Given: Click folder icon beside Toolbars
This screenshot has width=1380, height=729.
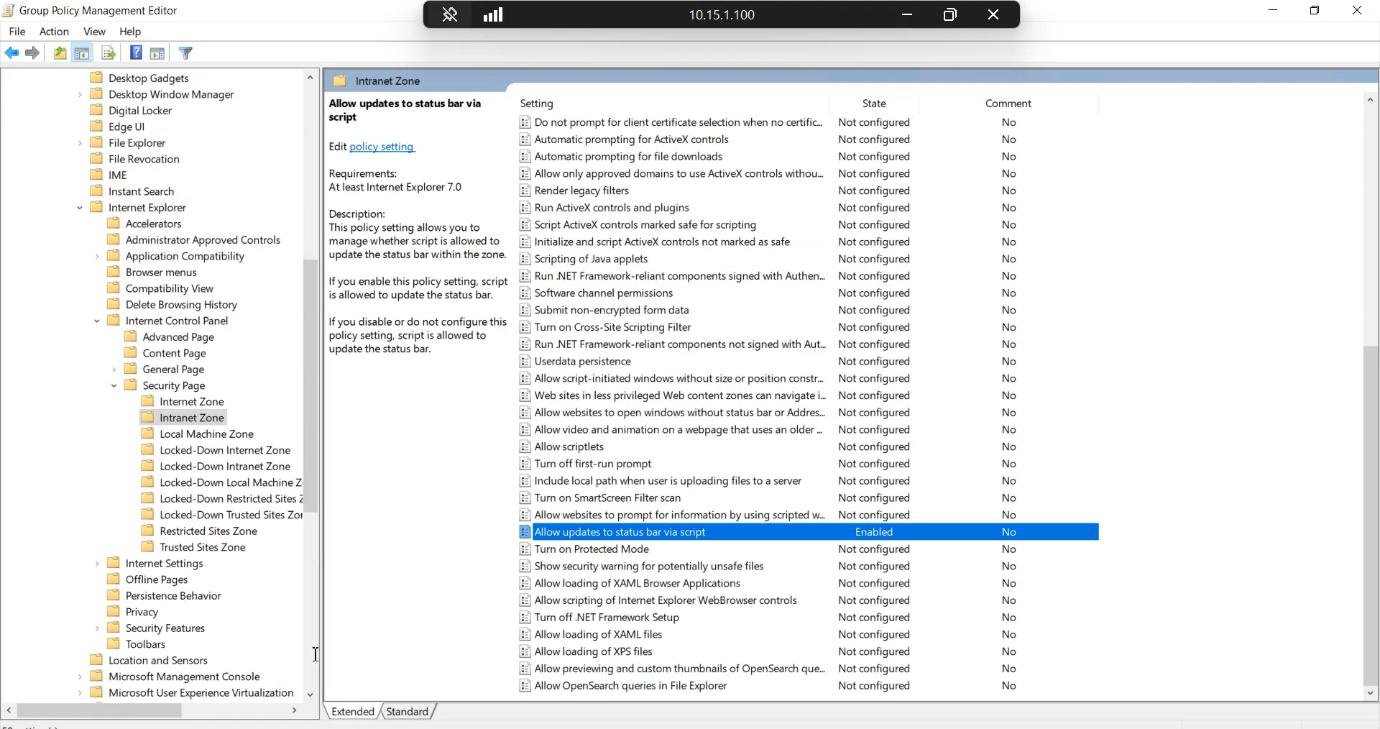Looking at the screenshot, I should click(x=114, y=644).
